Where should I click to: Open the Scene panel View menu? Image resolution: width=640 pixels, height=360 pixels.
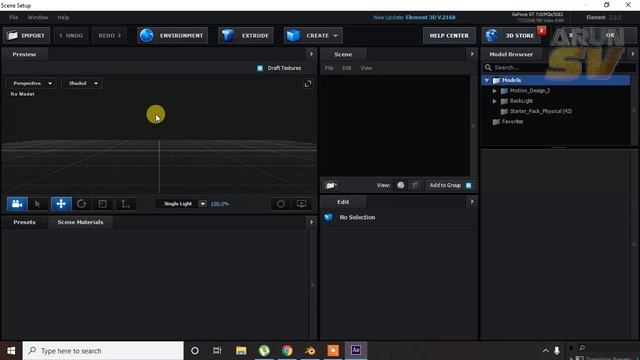(x=366, y=68)
